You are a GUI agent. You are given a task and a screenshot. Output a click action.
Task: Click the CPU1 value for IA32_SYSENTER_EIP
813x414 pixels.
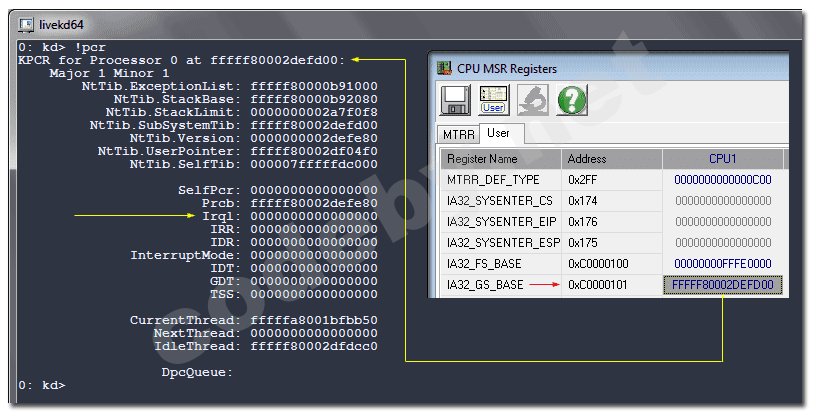pos(723,222)
